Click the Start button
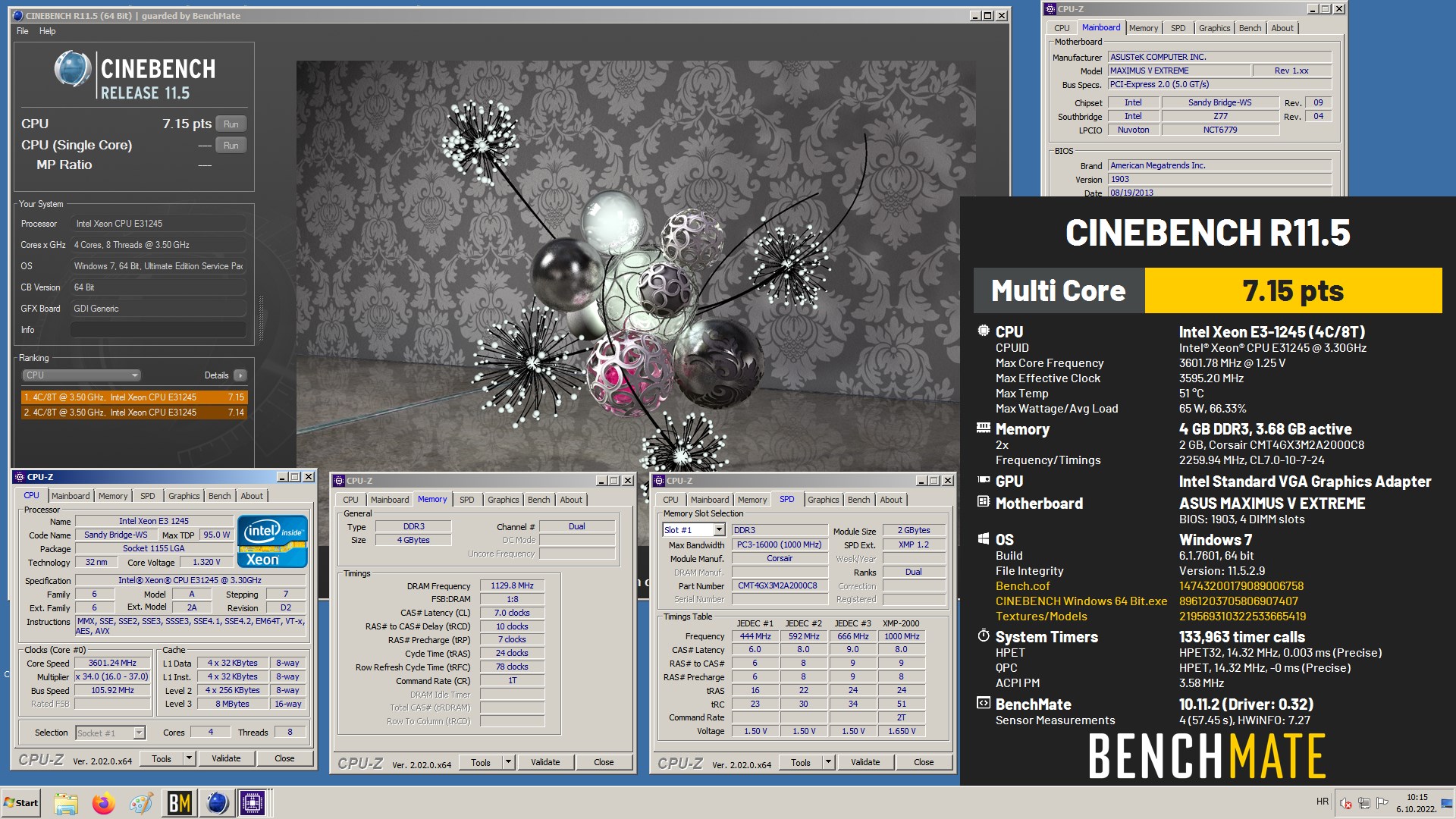Viewport: 1456px width, 819px height. click(x=21, y=803)
